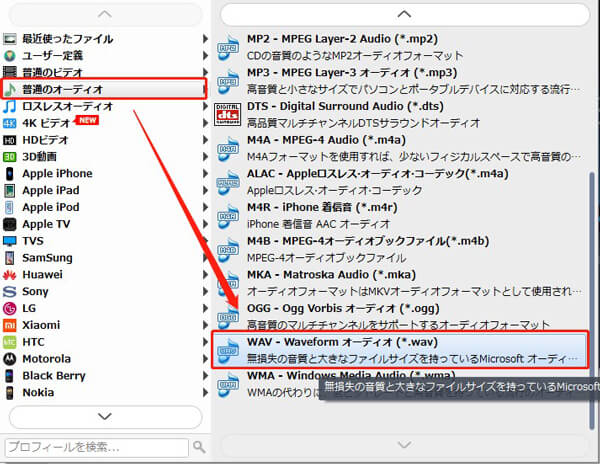Image resolution: width=600 pixels, height=464 pixels.
Task: Click the 4K video icon
Action: 10,123
